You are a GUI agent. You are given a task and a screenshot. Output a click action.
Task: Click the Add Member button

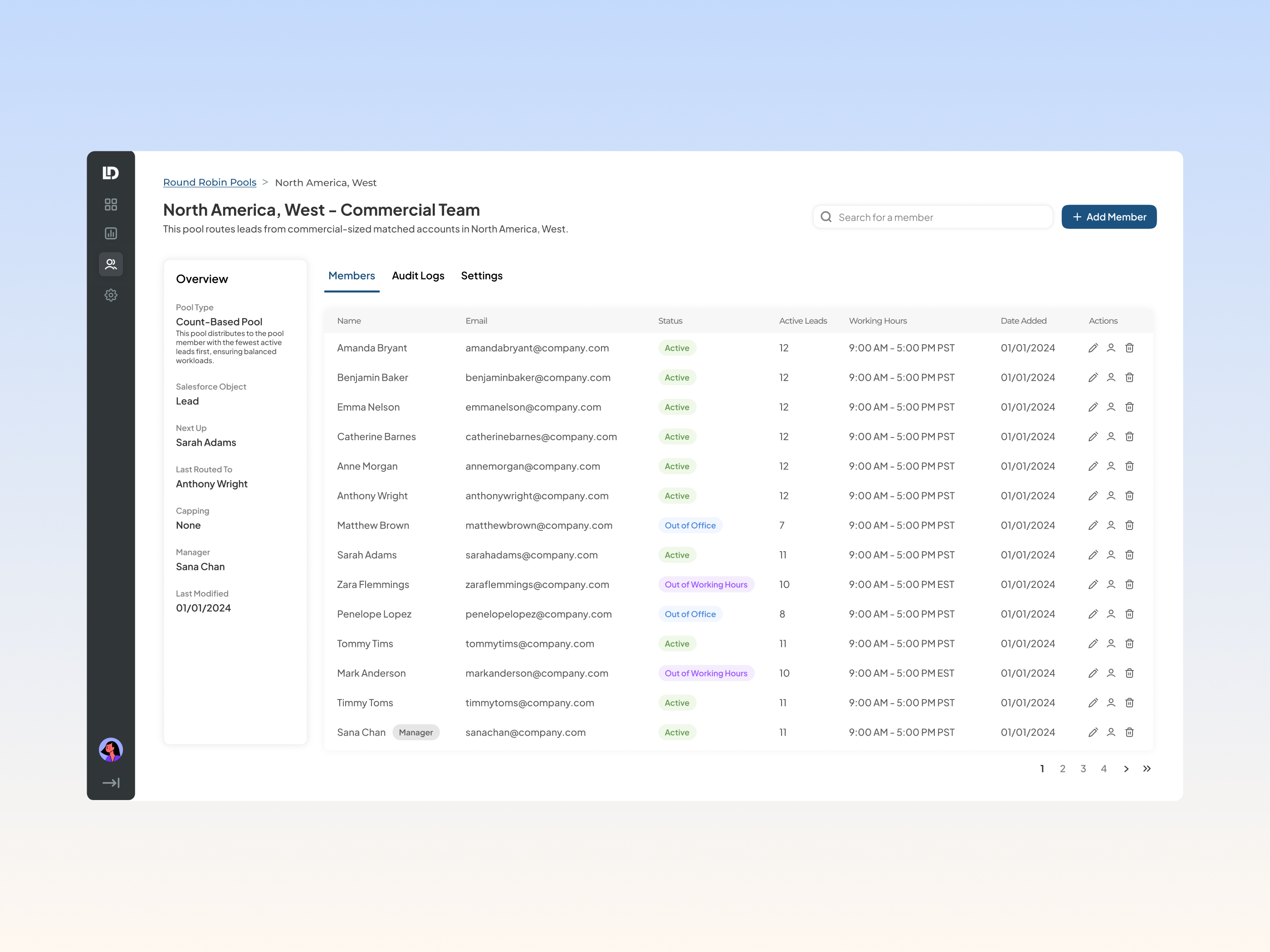(1109, 217)
